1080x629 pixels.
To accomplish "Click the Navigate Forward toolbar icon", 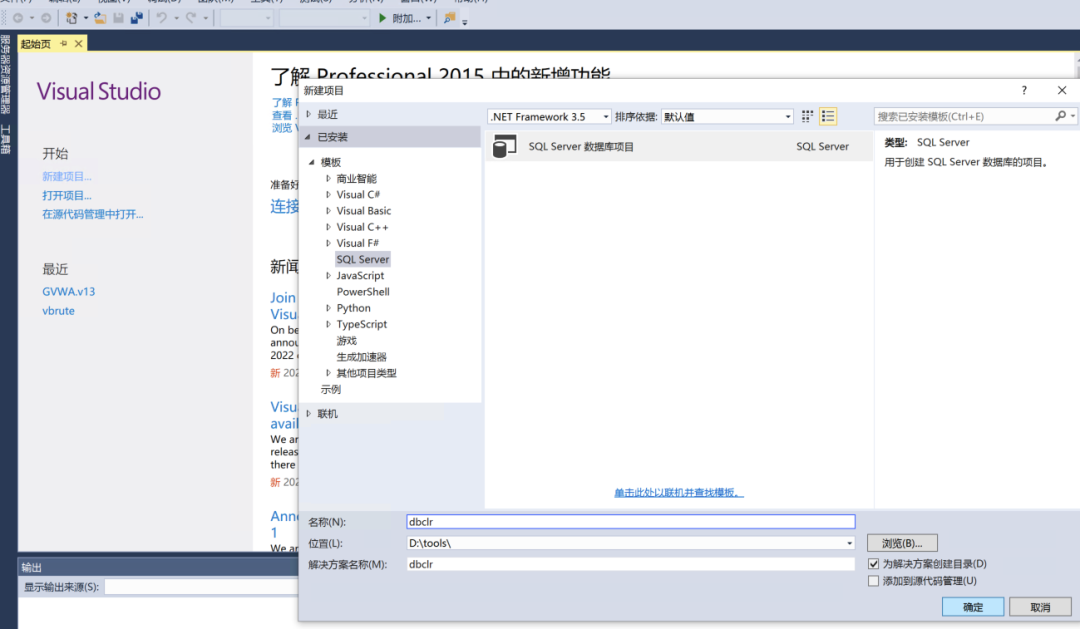I will pyautogui.click(x=46, y=19).
